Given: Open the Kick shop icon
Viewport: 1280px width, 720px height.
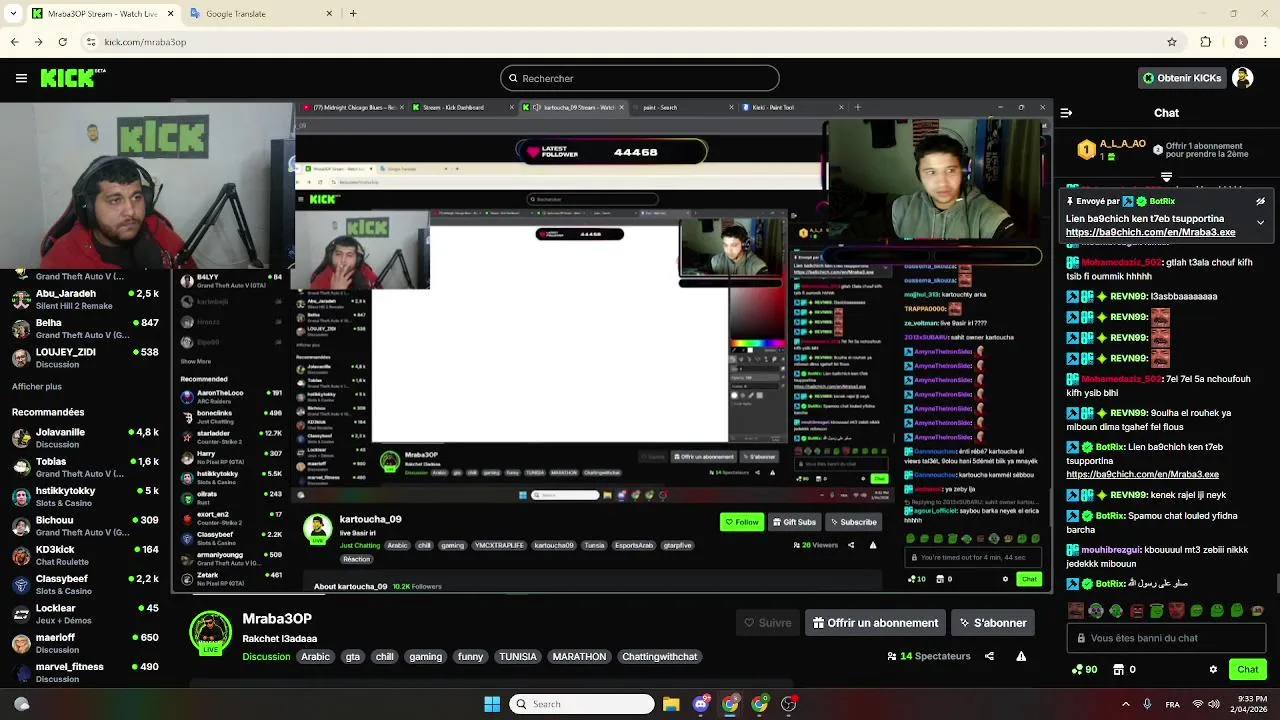Looking at the screenshot, I should coord(1119,669).
